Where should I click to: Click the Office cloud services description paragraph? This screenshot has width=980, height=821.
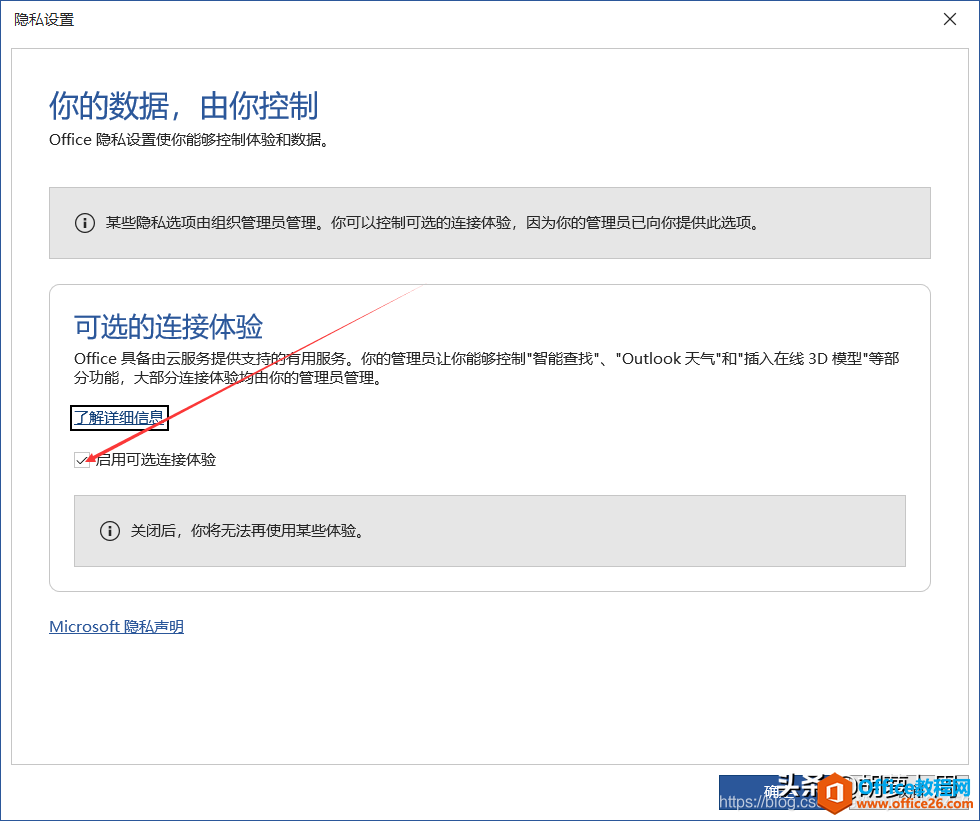[x=486, y=368]
